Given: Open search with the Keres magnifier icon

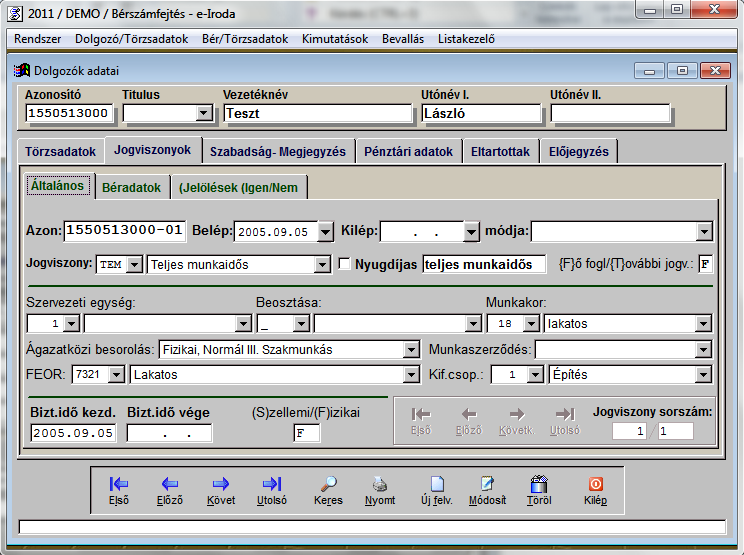Looking at the screenshot, I should click(x=327, y=487).
